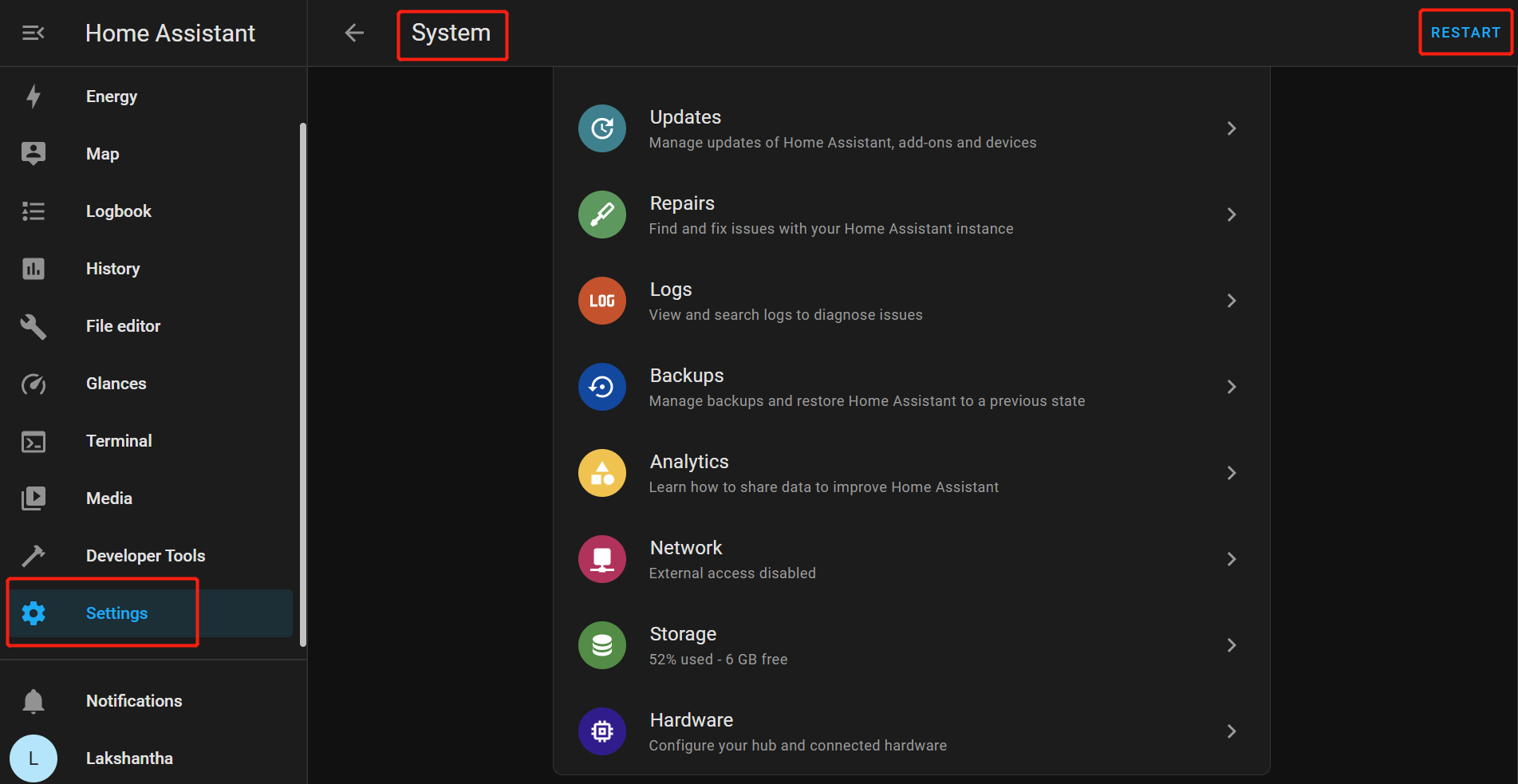Screen dimensions: 1518x784
Task: Click the purple Hardware chip icon
Action: 602,731
